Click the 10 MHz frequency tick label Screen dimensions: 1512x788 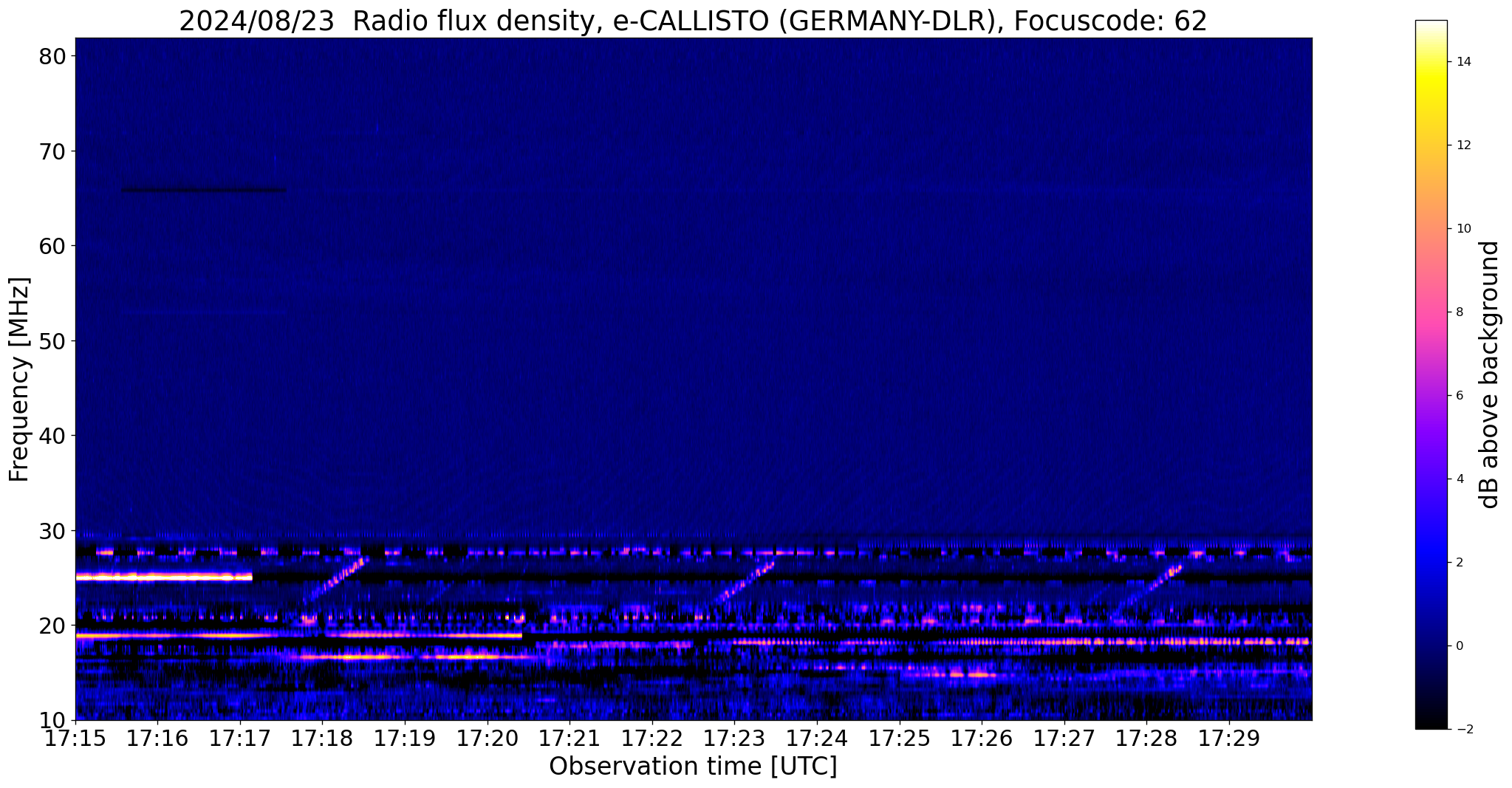pyautogui.click(x=54, y=720)
